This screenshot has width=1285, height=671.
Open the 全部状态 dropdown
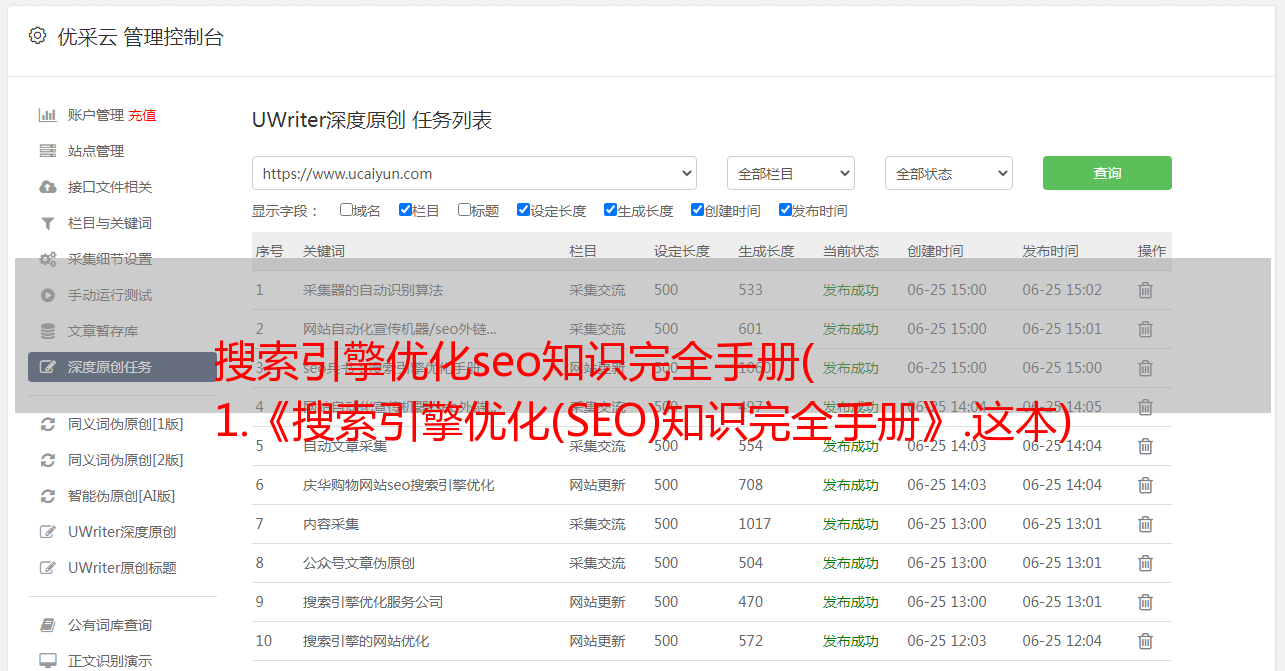pos(949,173)
